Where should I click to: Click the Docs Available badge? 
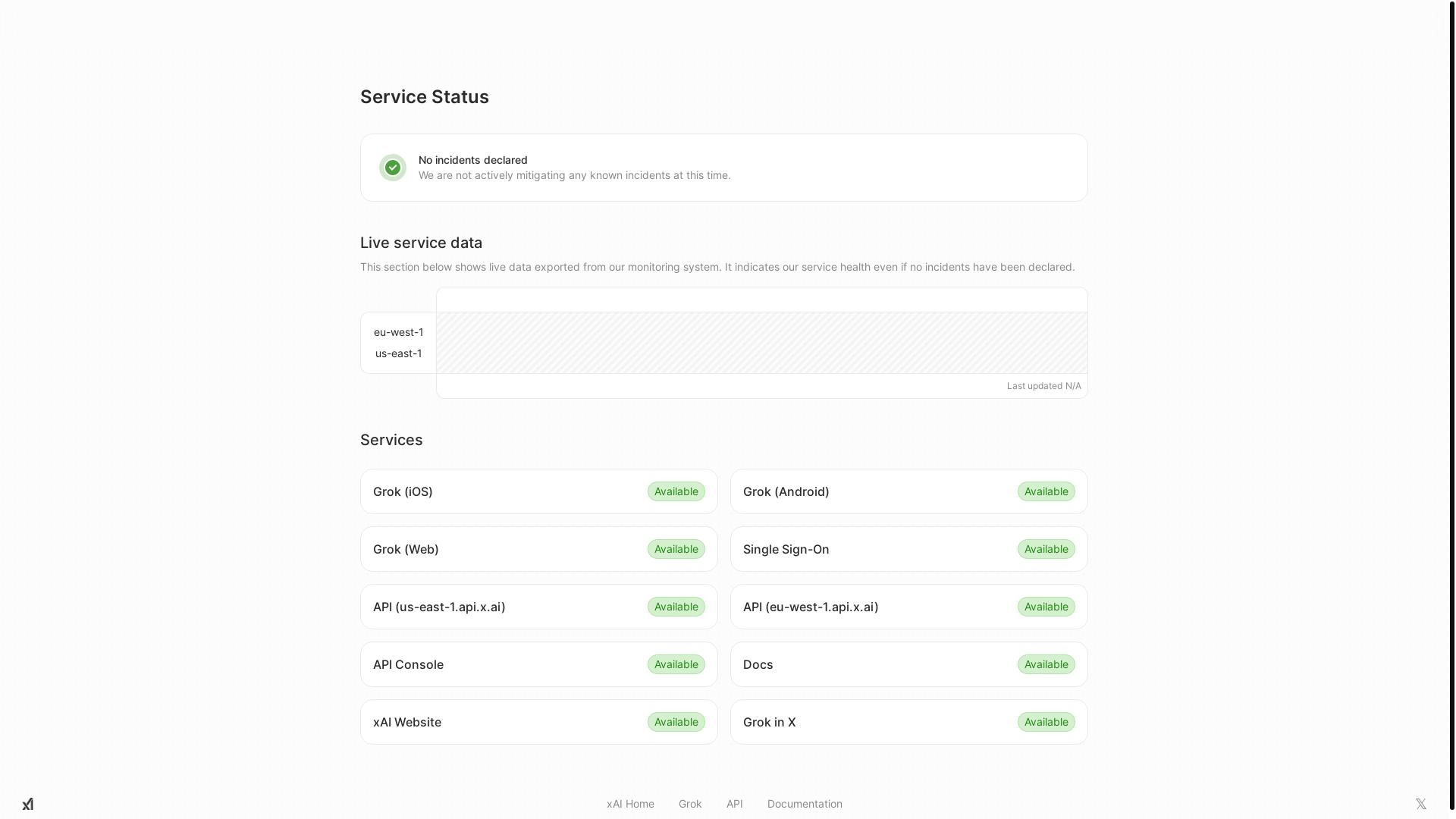point(1046,664)
